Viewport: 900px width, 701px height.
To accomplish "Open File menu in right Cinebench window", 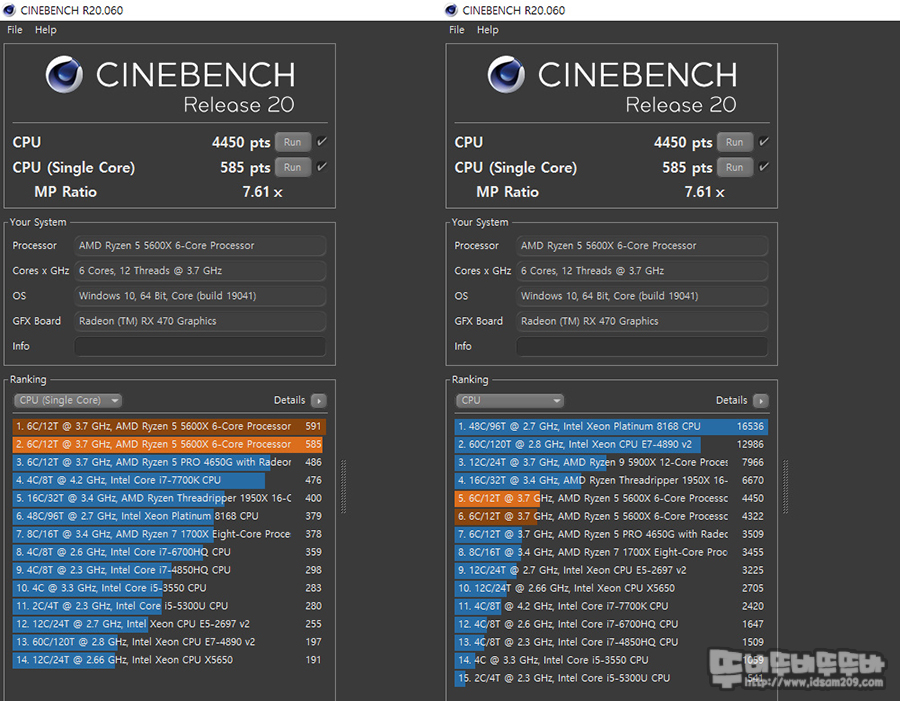I will (457, 30).
